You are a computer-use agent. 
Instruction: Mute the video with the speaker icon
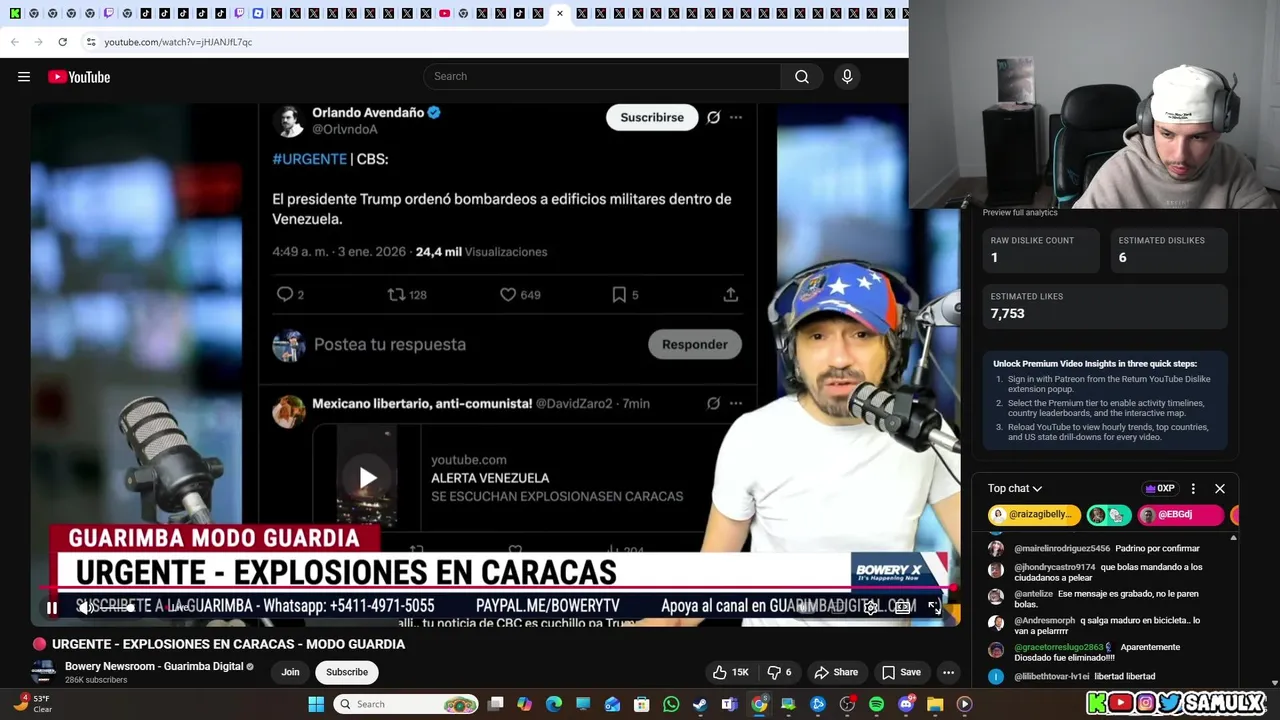click(x=86, y=607)
